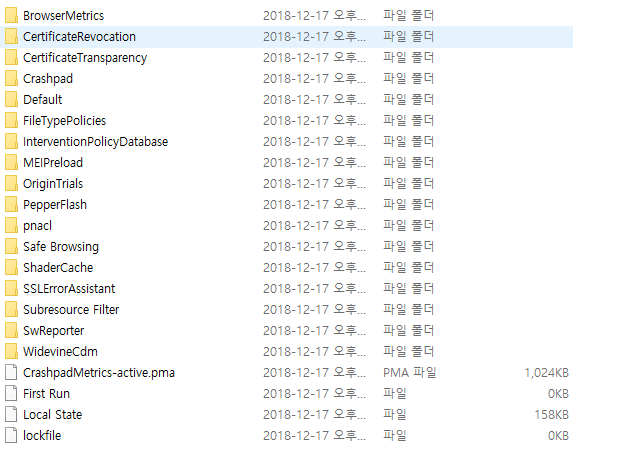Select the Default folder name
This screenshot has height=455, width=644.
(43, 99)
